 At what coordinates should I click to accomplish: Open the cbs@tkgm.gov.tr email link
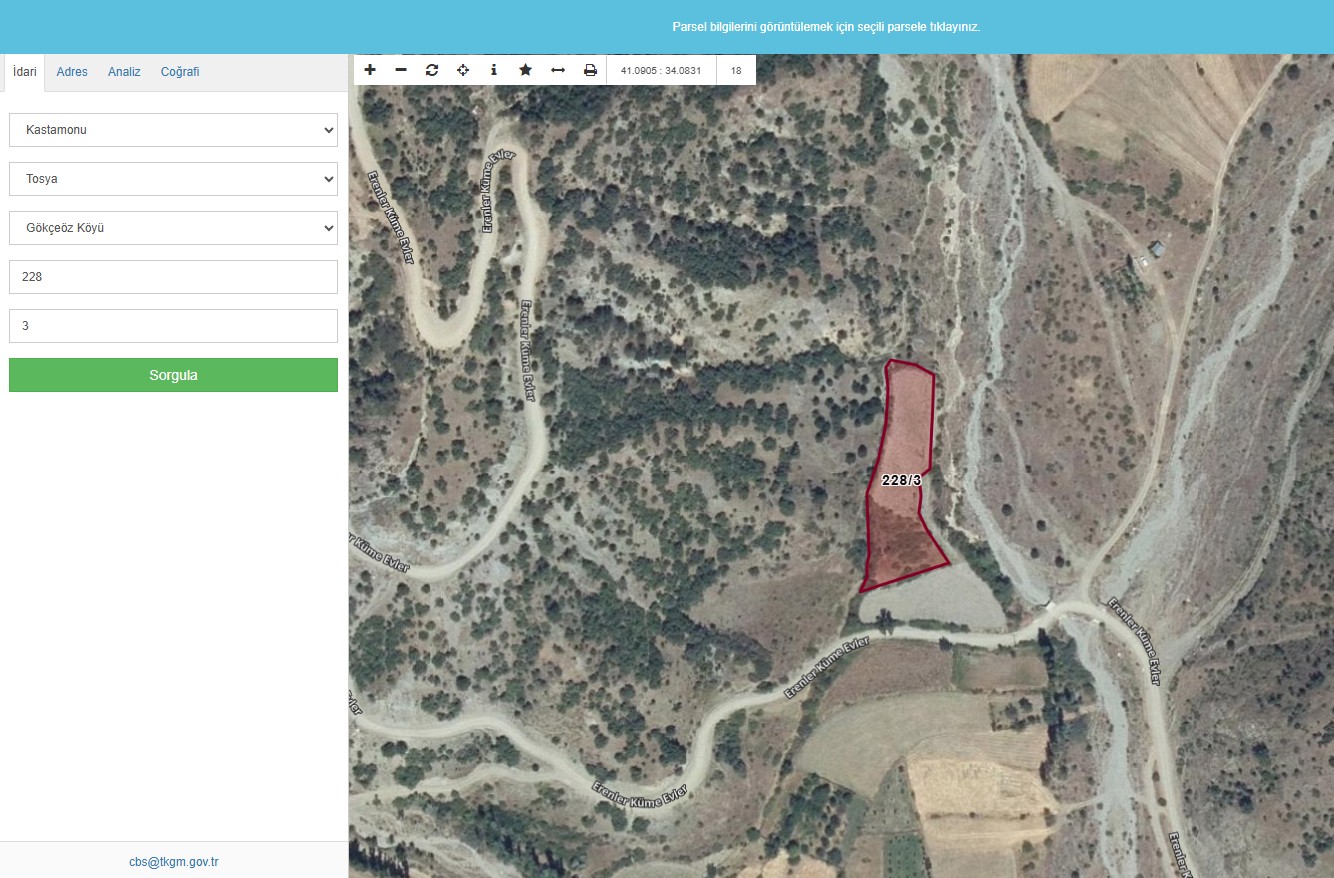pos(174,861)
